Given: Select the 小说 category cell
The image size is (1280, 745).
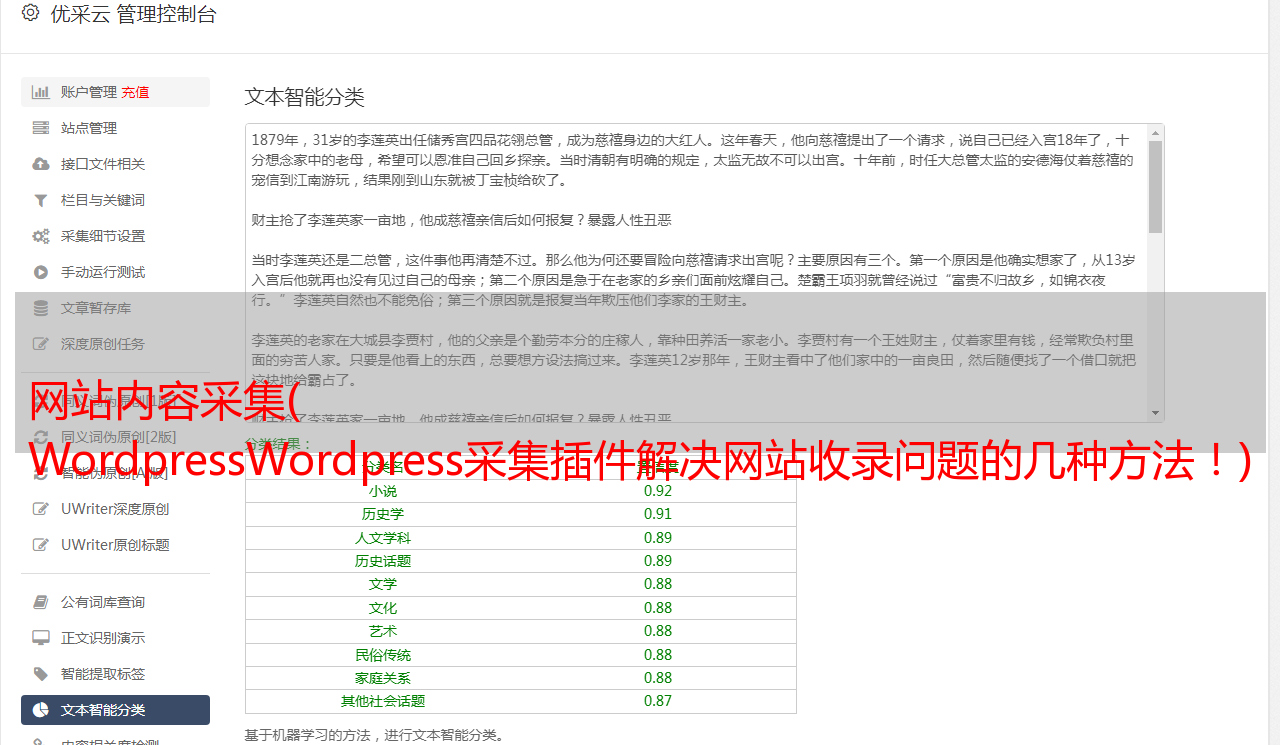Looking at the screenshot, I should coord(383,491).
